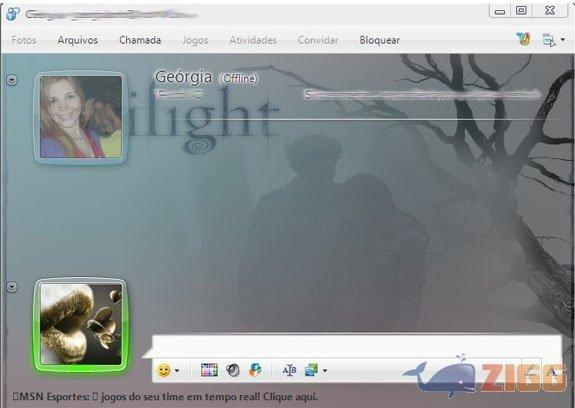The image size is (575, 408).
Task: Open the Fotos menu item
Action: 24,40
